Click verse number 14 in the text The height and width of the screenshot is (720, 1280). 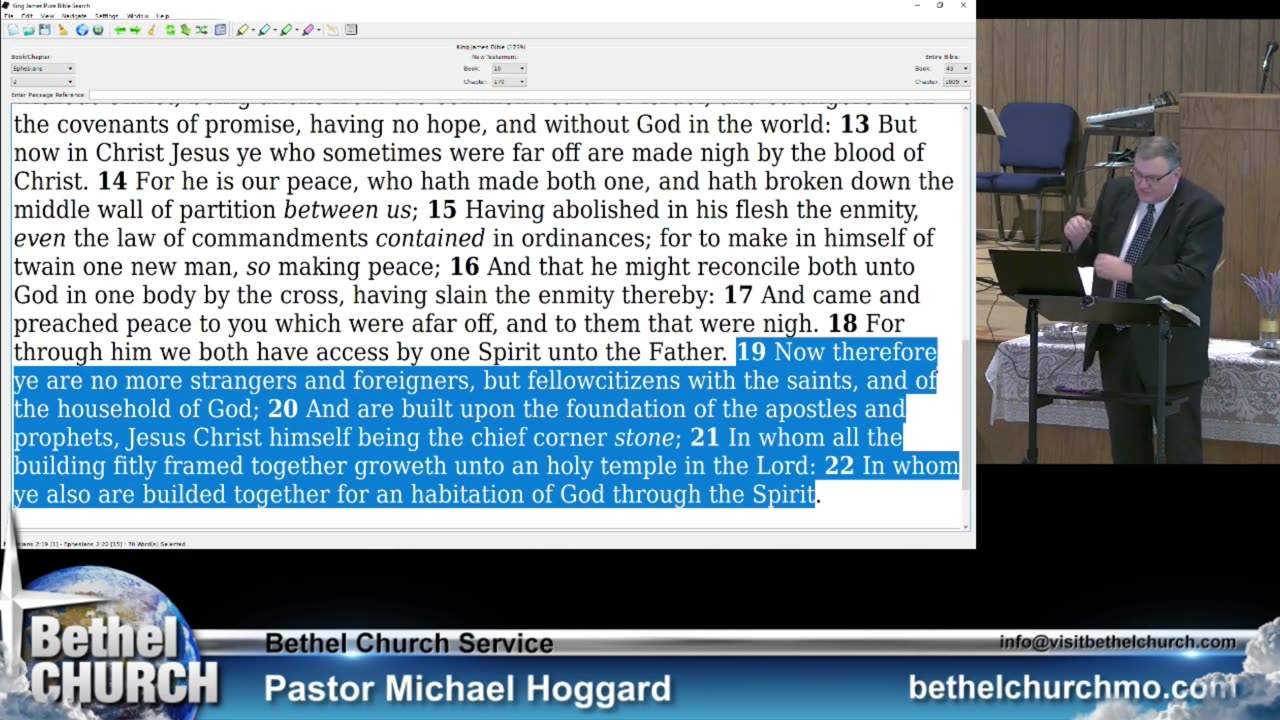click(x=112, y=181)
